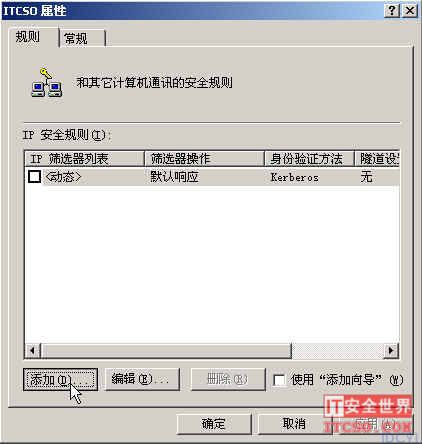The image size is (422, 444).
Task: Click the disabled 删除 button
Action: (228, 379)
